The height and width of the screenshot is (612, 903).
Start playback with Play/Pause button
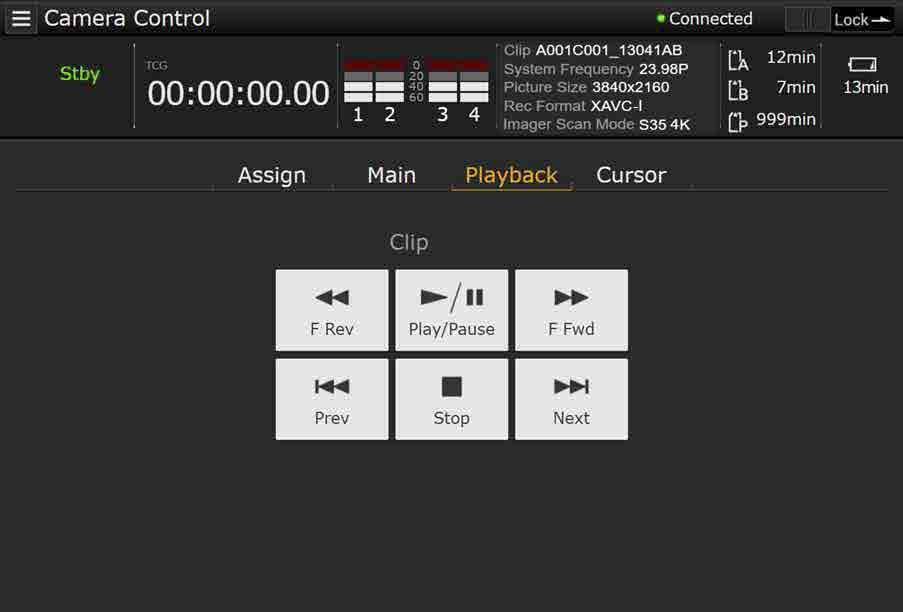click(x=452, y=310)
